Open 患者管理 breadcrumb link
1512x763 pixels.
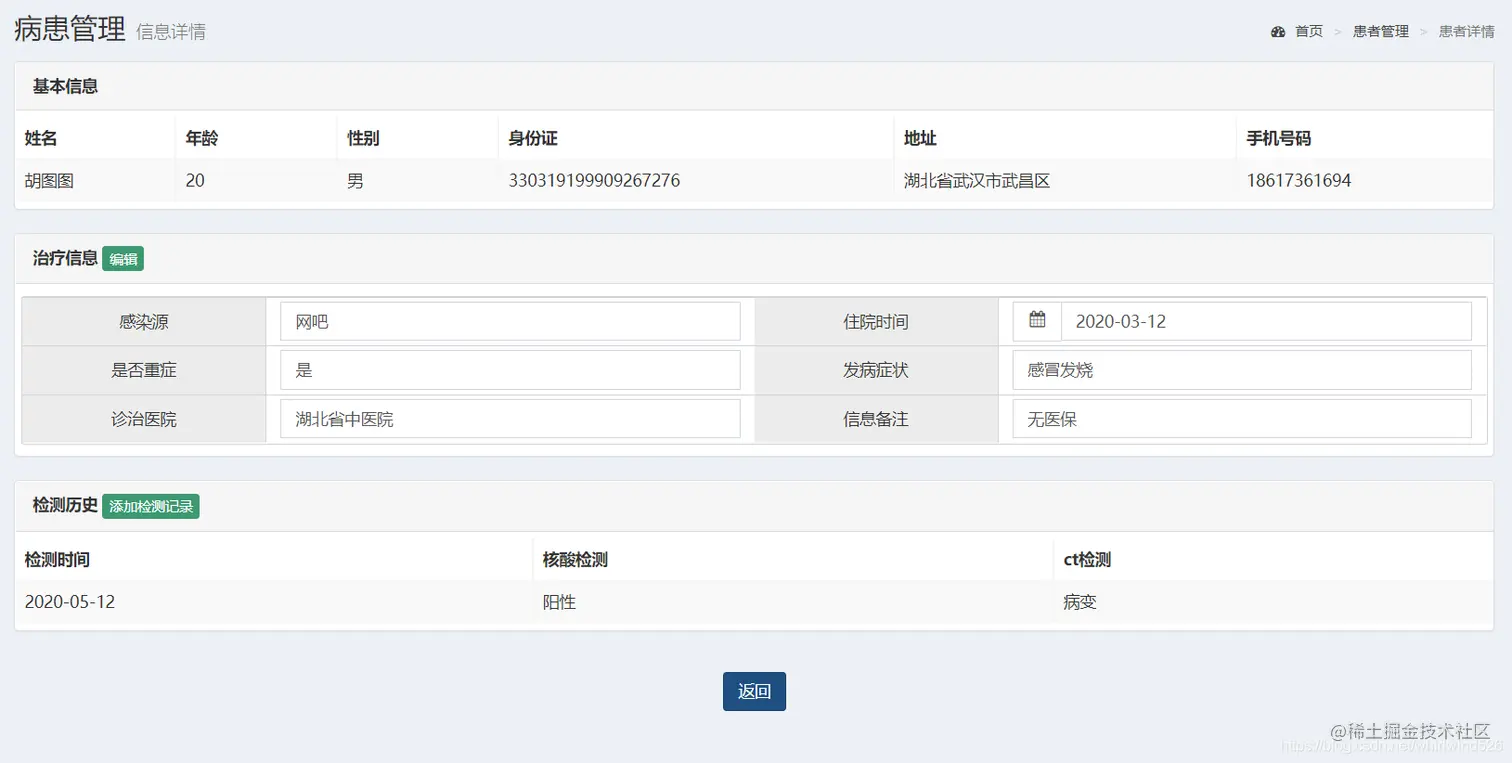click(1381, 32)
